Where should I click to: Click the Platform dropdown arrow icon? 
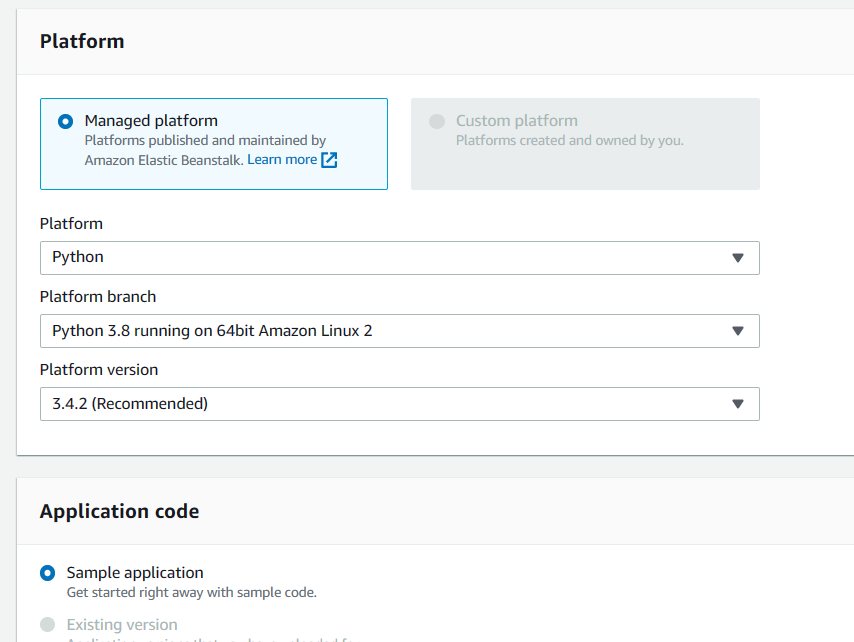738,258
